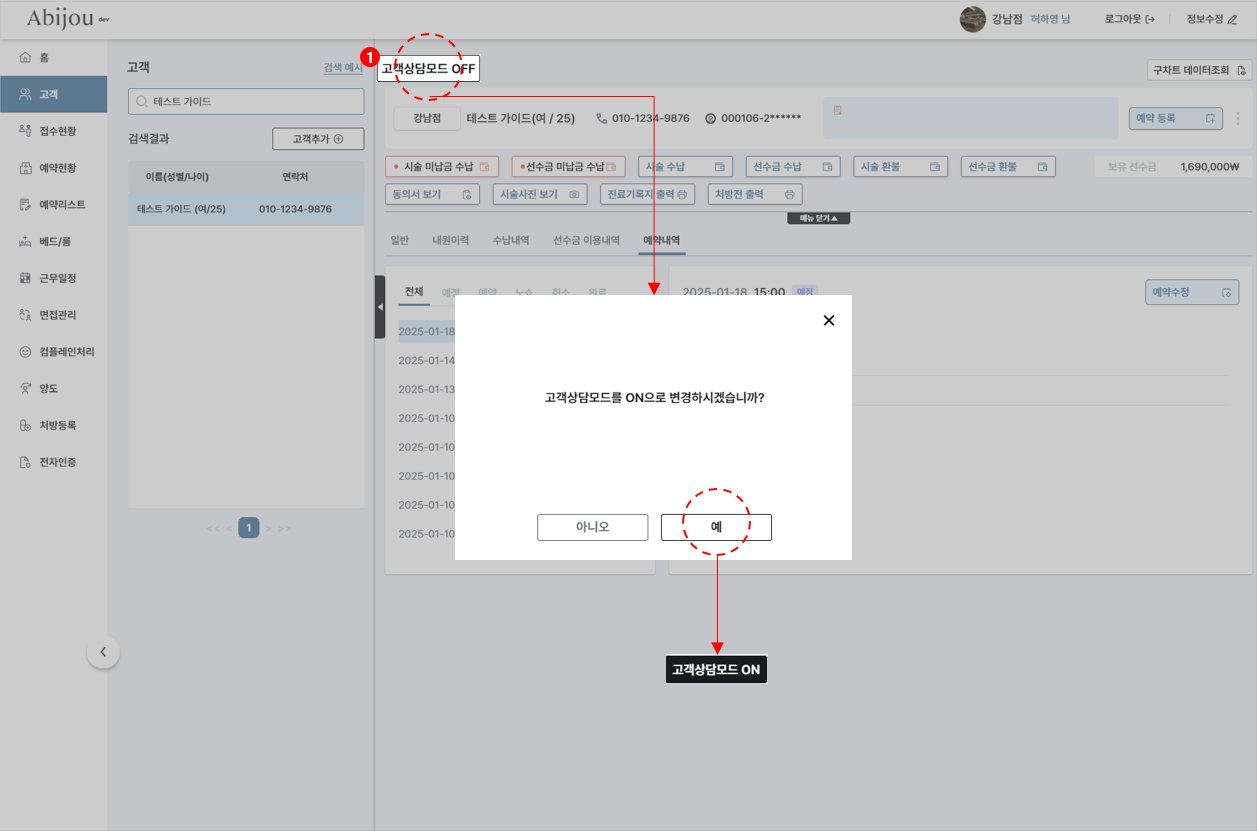The height and width of the screenshot is (831, 1257).
Task: Click 선수금 미납금 수납 button
Action: click(x=568, y=167)
